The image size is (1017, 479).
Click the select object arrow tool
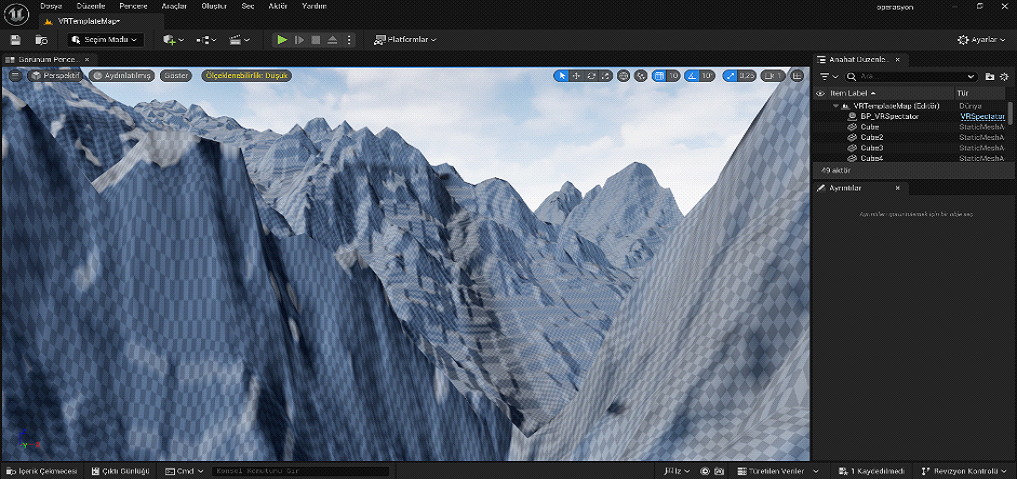point(562,76)
